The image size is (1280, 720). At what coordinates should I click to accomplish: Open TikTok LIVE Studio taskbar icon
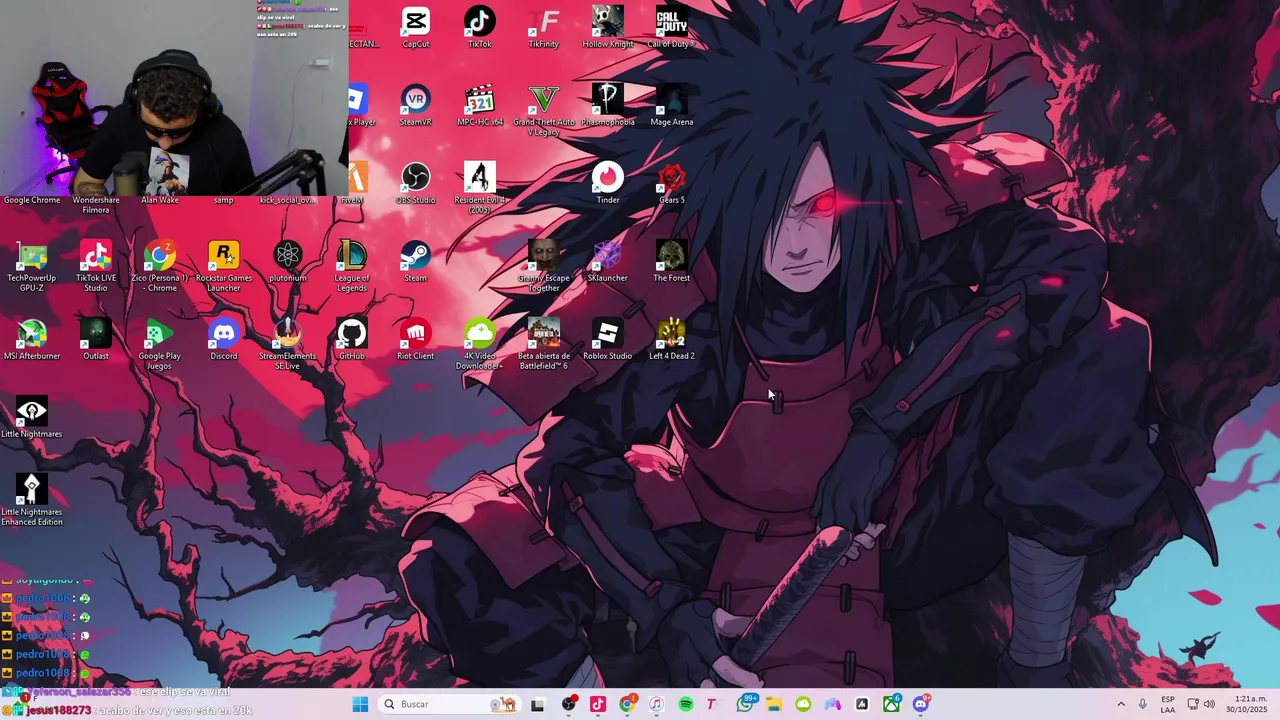[598, 704]
